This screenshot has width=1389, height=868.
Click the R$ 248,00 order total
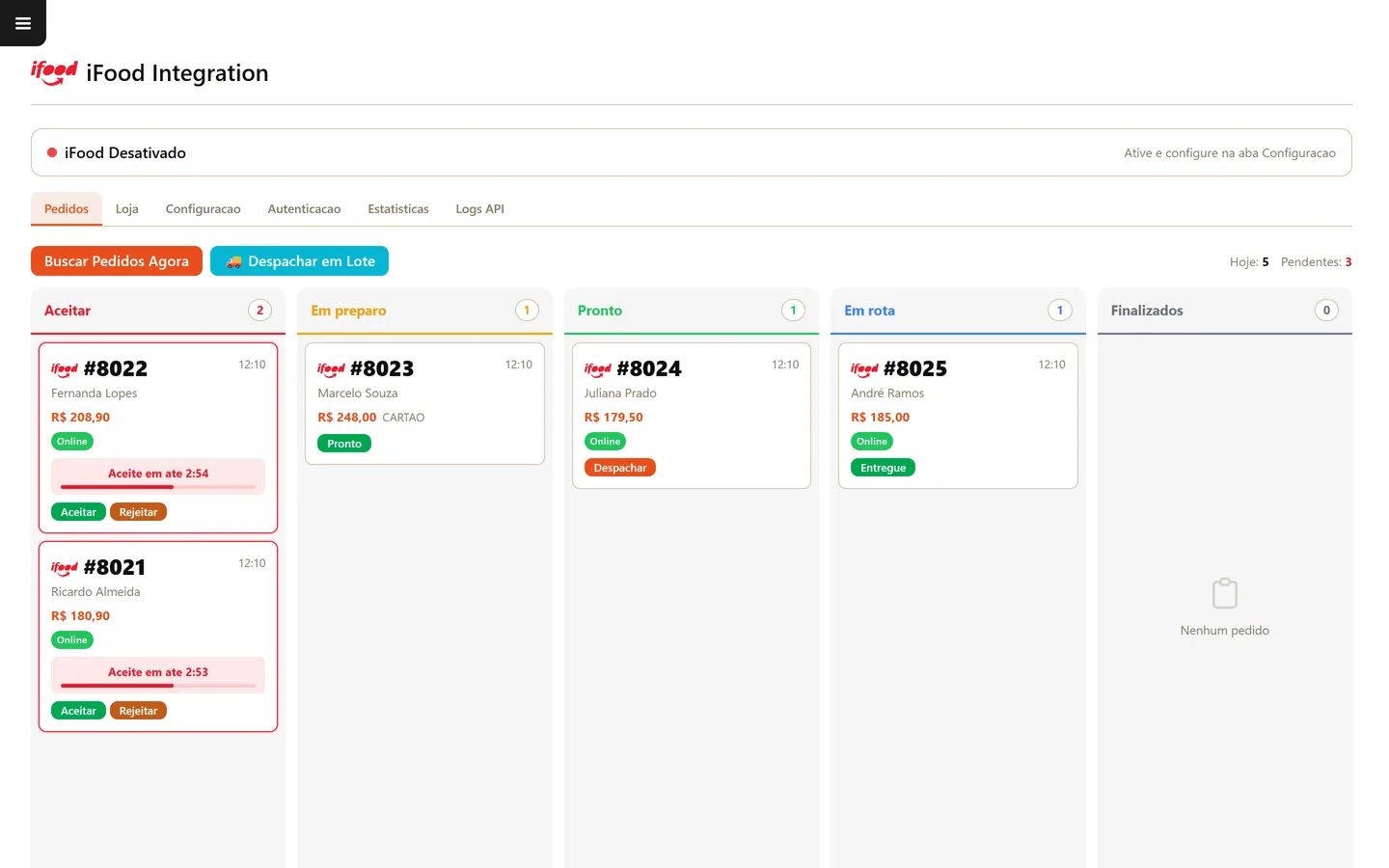point(347,418)
